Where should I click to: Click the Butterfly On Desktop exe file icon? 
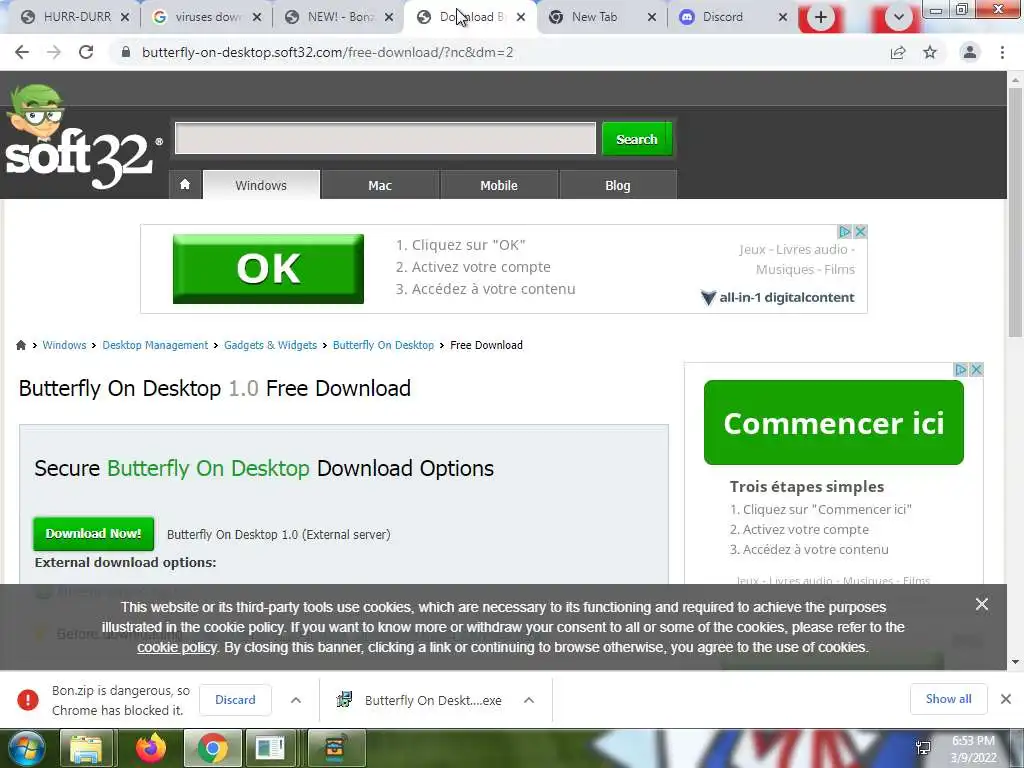point(344,699)
